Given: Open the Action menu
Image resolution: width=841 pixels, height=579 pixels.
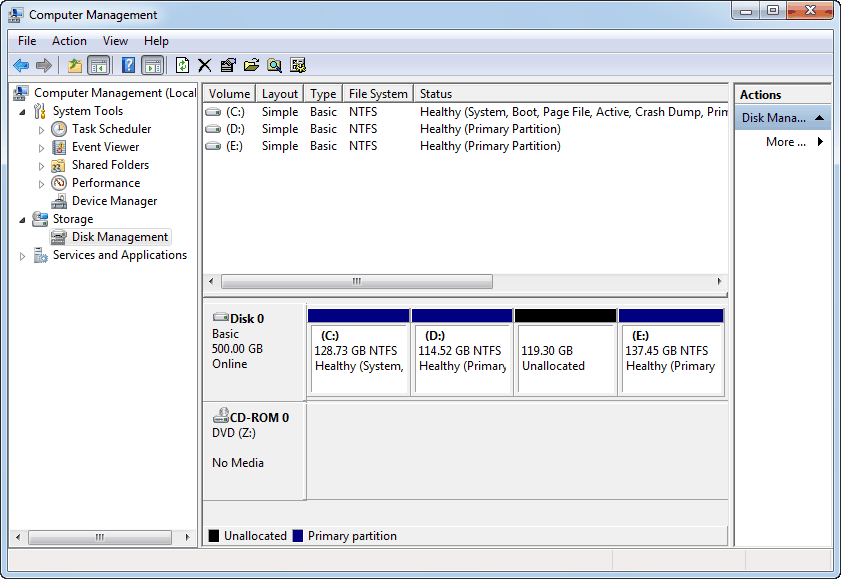Looking at the screenshot, I should click(x=69, y=41).
